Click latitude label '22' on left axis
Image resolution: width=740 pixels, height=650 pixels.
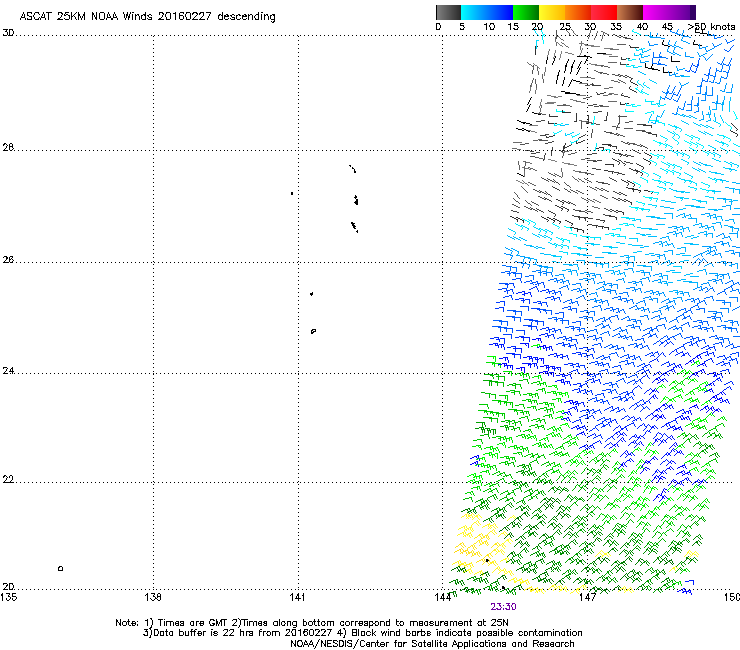8,480
